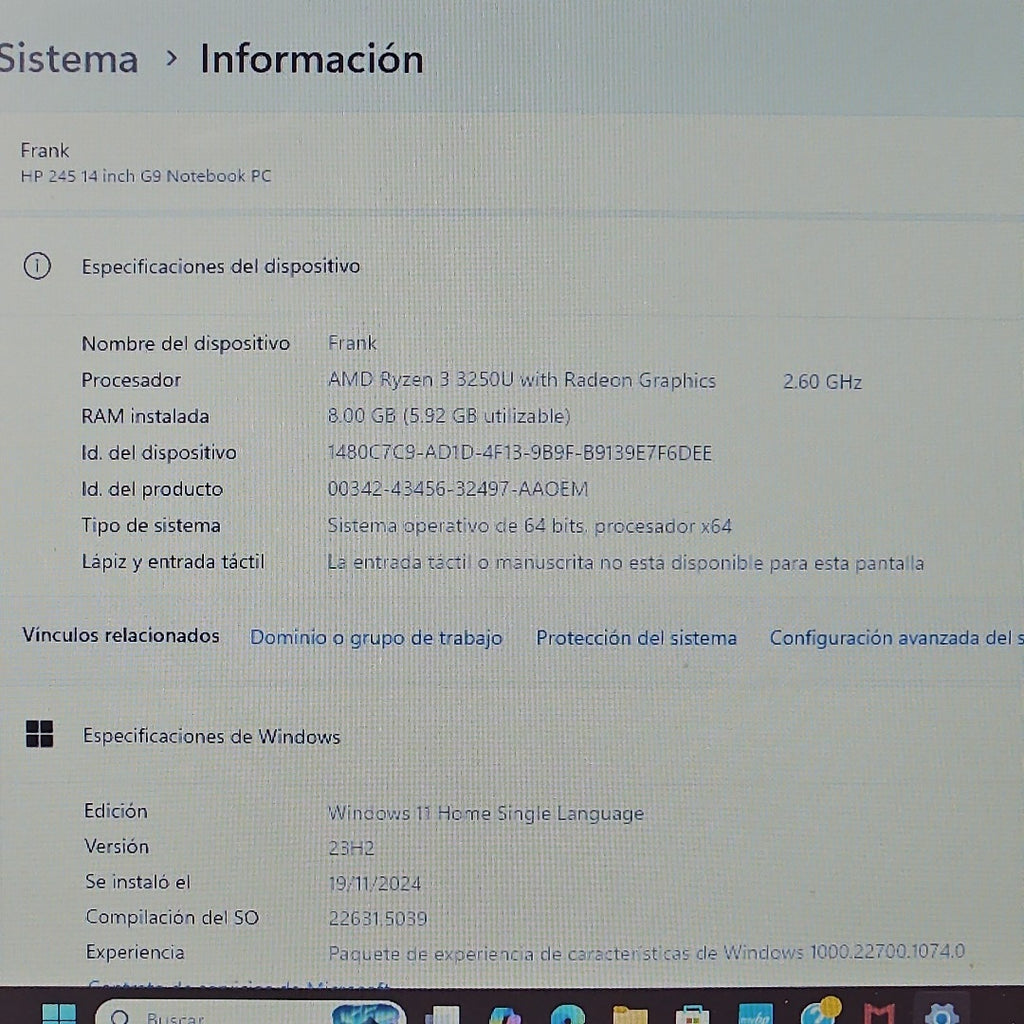Open Microsoft Edge from the taskbar
The image size is (1024, 1024).
pos(568,1015)
